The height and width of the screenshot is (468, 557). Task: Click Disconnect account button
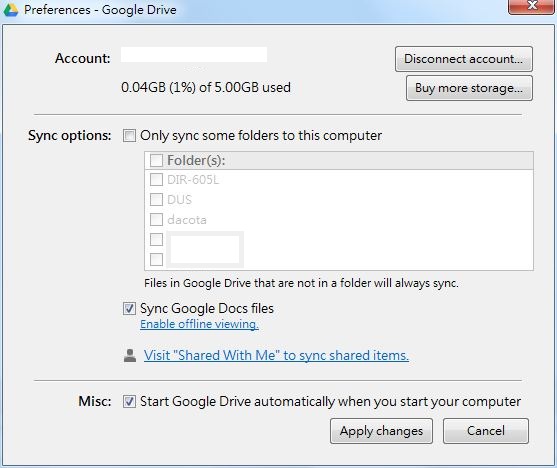pyautogui.click(x=464, y=59)
